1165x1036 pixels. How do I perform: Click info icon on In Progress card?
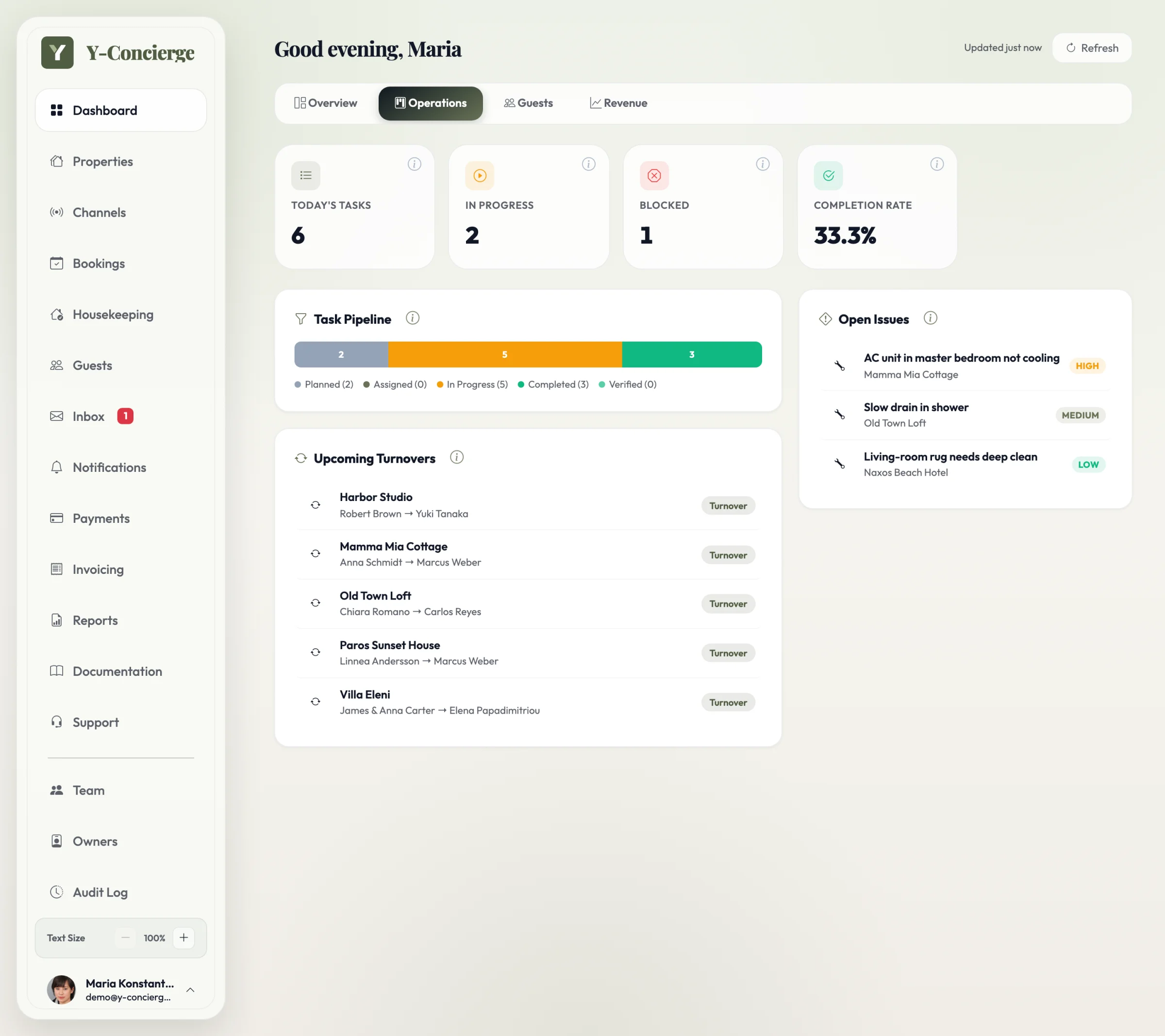[589, 164]
